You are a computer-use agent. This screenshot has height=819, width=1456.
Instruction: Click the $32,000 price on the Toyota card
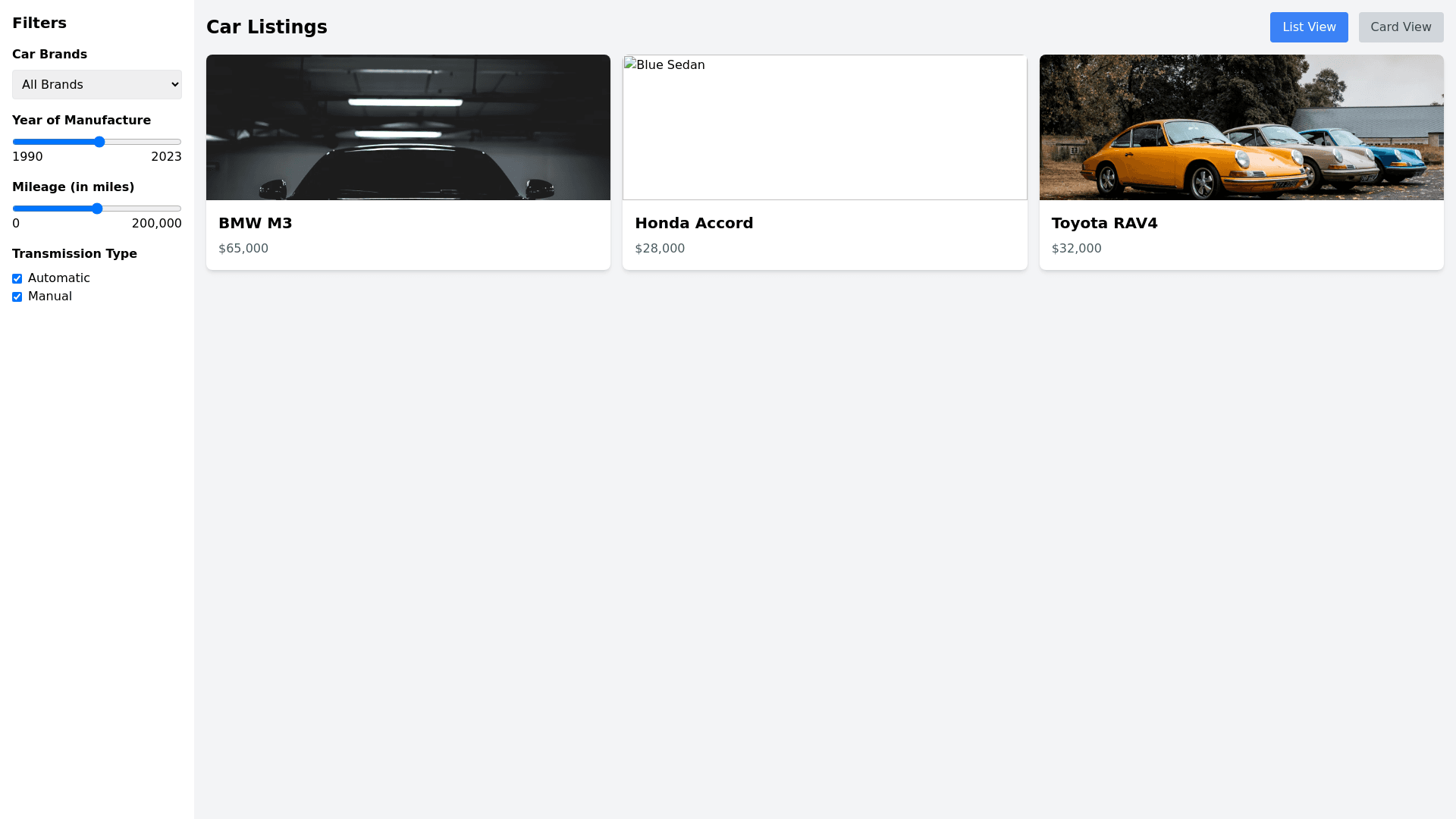click(1075, 248)
